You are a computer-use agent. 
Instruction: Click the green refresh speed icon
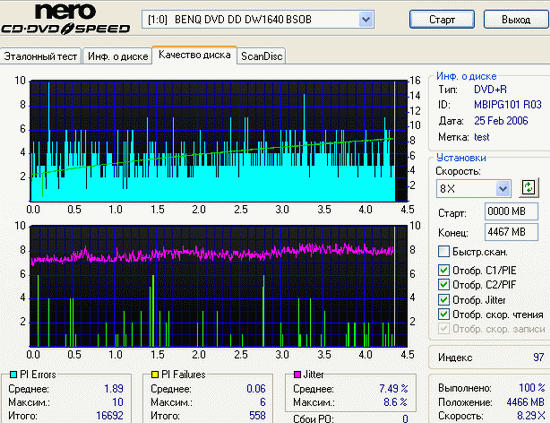[529, 187]
